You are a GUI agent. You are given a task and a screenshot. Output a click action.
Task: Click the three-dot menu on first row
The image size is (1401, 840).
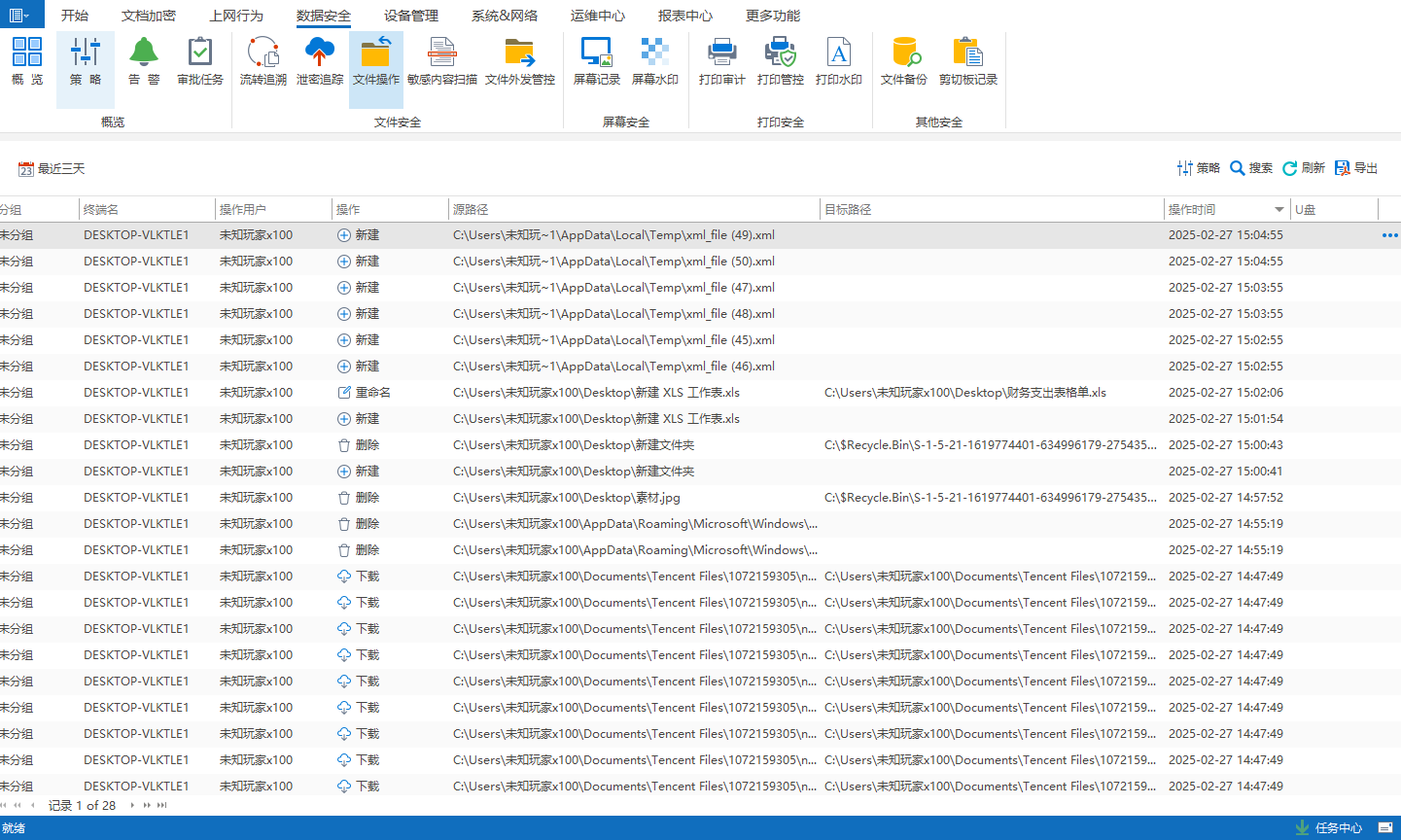click(x=1389, y=235)
